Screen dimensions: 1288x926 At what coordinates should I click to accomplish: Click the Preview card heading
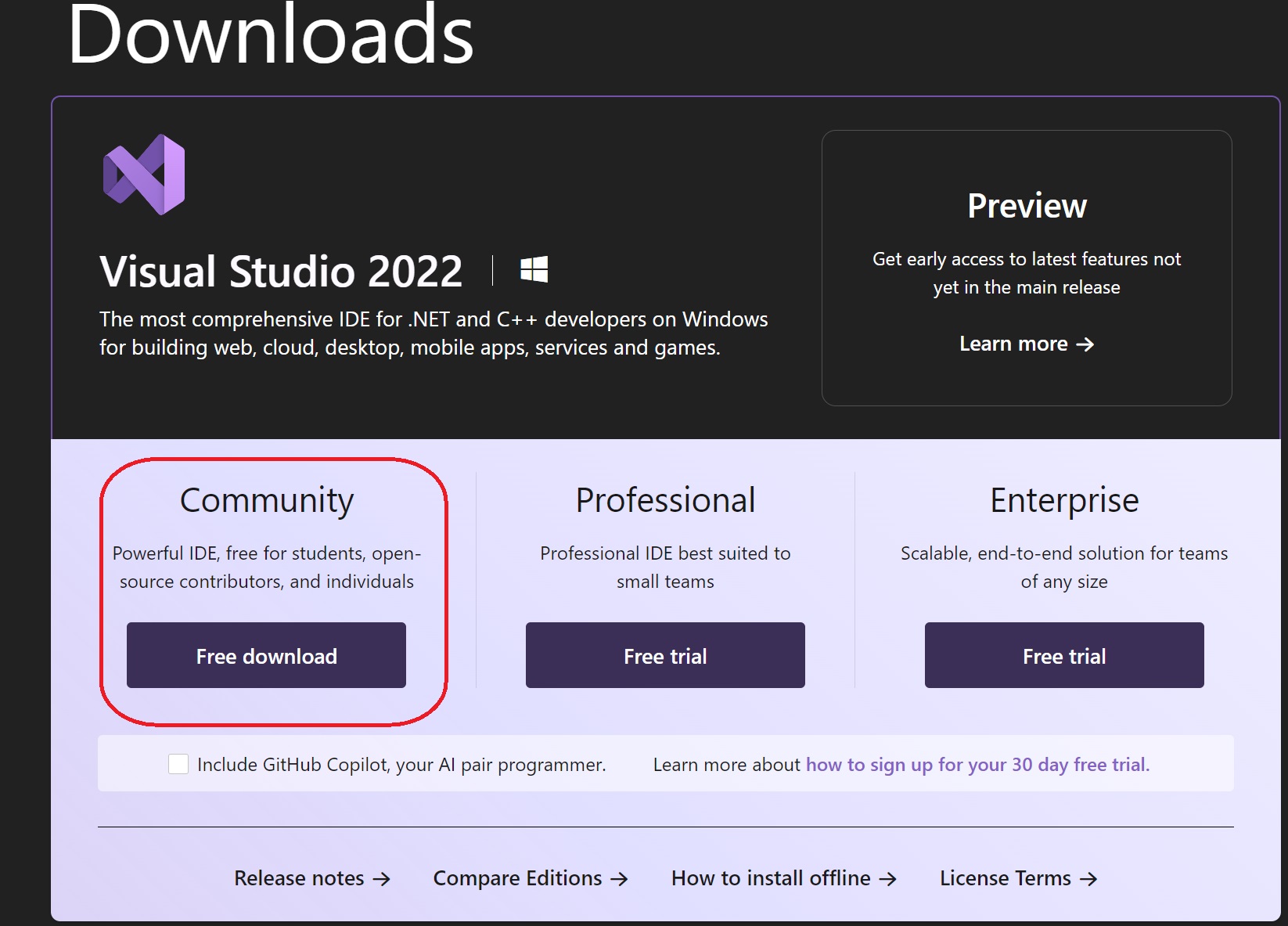click(x=1027, y=206)
